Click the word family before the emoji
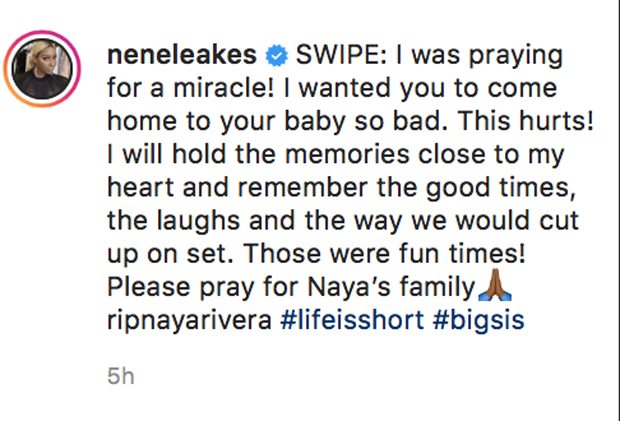This screenshot has height=421, width=620. [x=437, y=288]
